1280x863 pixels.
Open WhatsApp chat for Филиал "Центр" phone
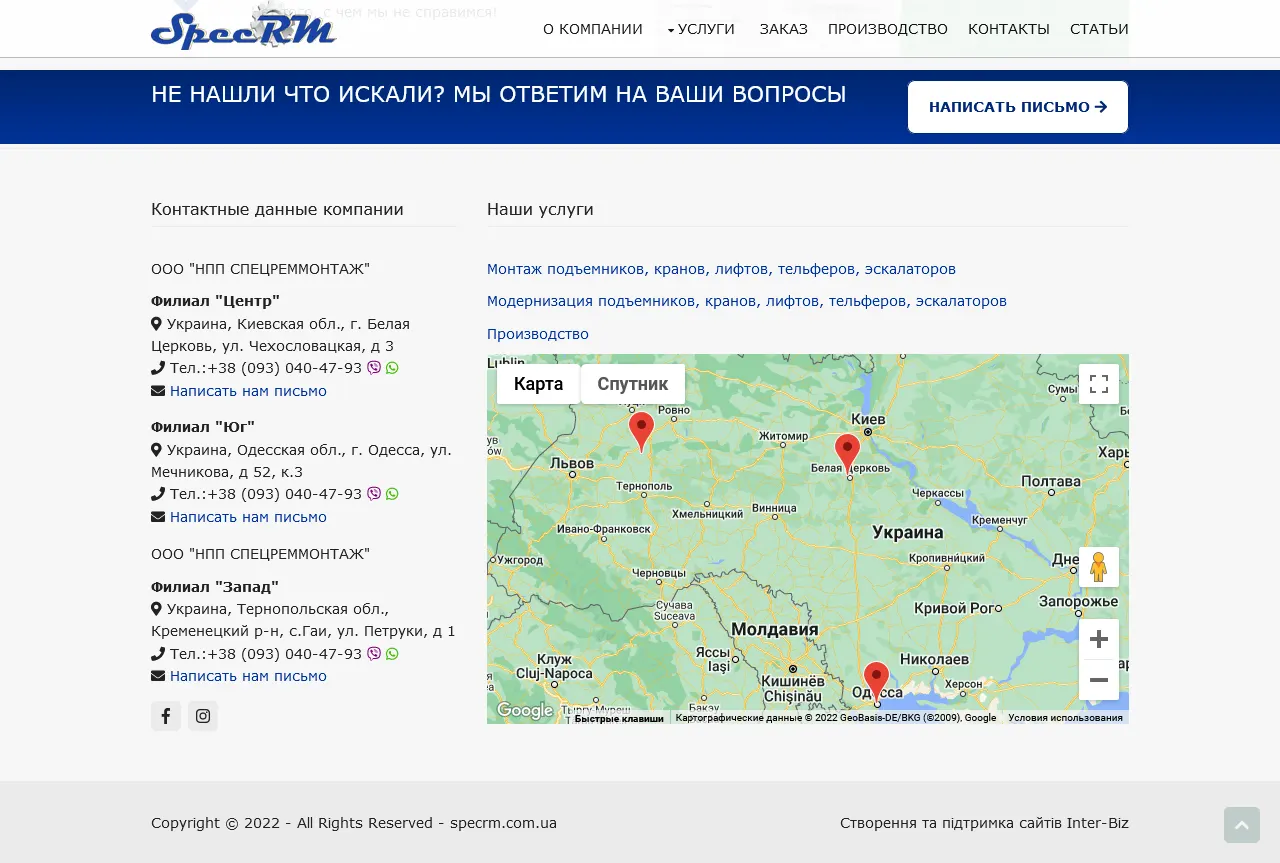click(x=391, y=368)
